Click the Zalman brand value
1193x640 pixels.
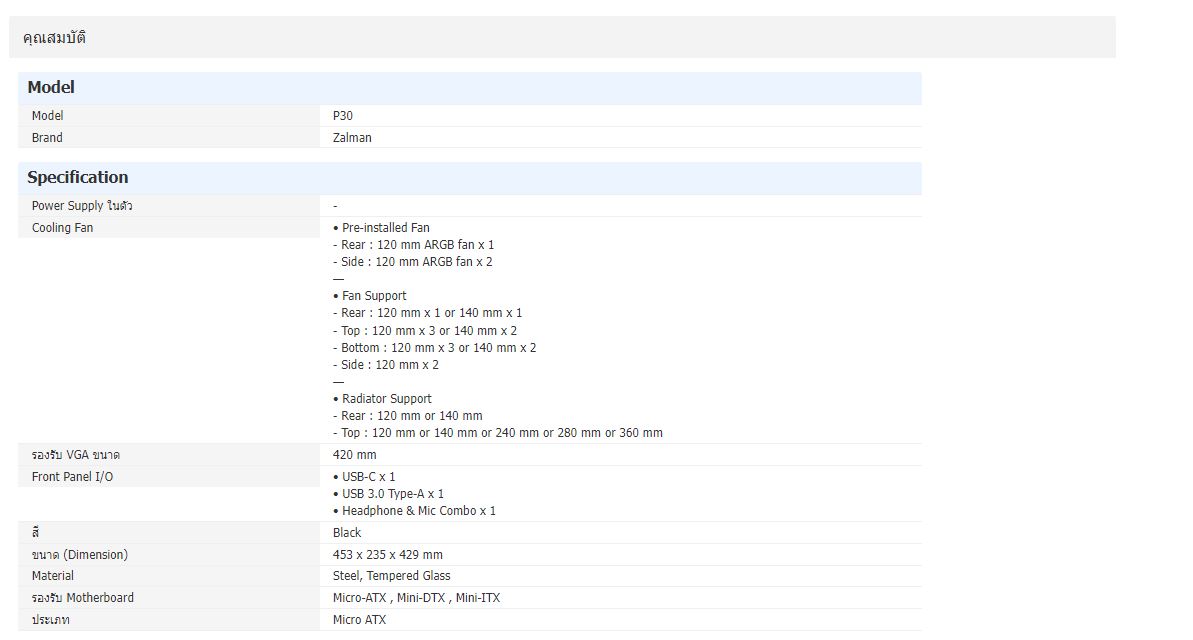point(352,138)
